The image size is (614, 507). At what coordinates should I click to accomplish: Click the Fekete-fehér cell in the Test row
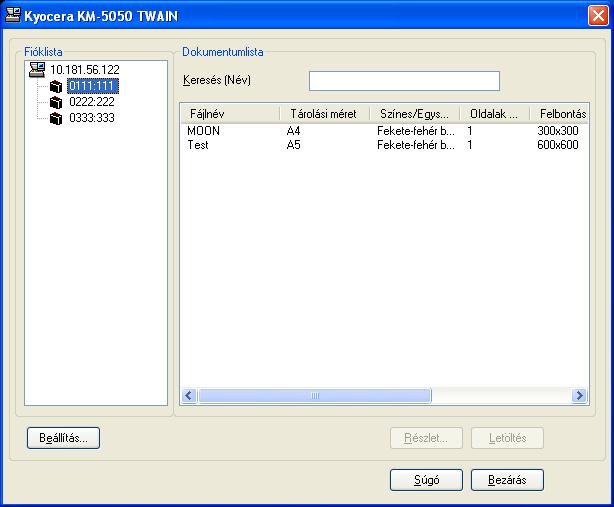click(416, 145)
